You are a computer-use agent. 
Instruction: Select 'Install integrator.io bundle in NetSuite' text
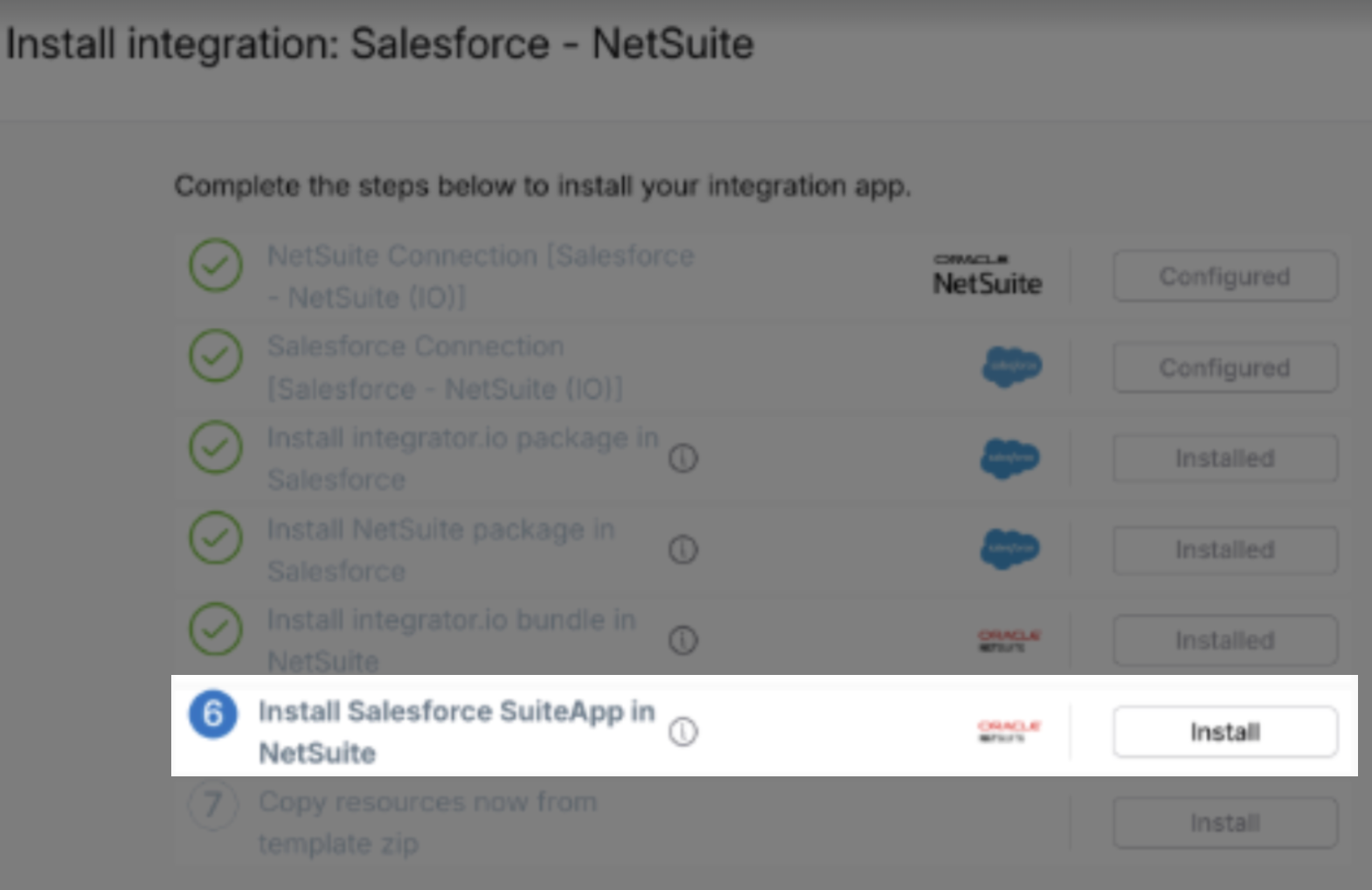point(452,641)
